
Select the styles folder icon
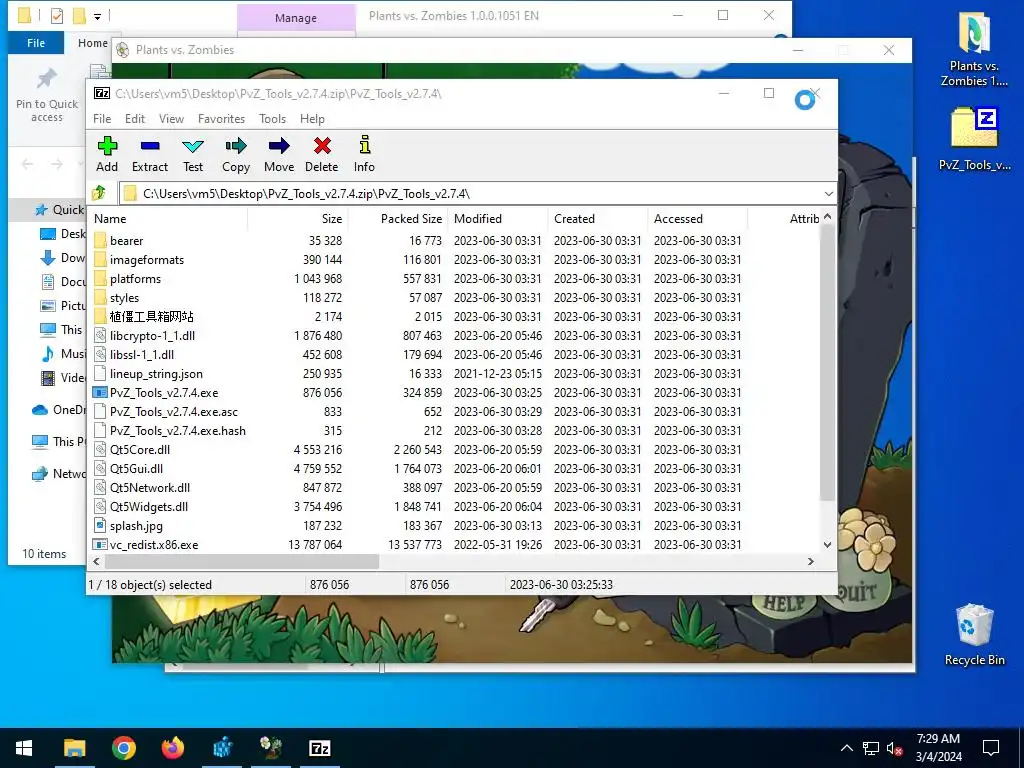pyautogui.click(x=100, y=297)
